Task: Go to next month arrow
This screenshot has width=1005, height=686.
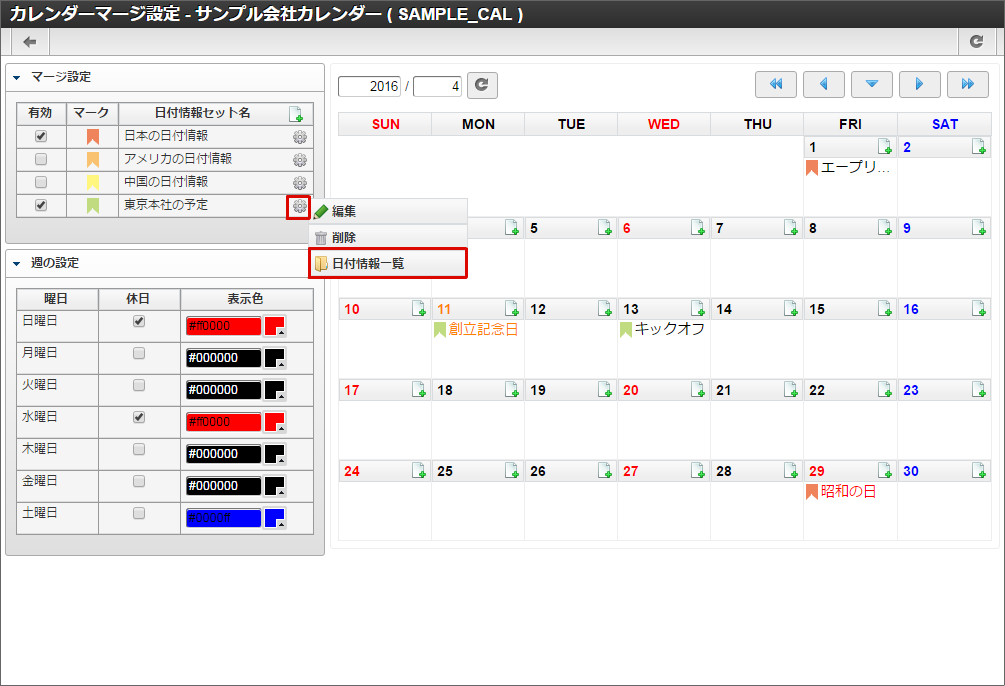Action: [x=919, y=85]
